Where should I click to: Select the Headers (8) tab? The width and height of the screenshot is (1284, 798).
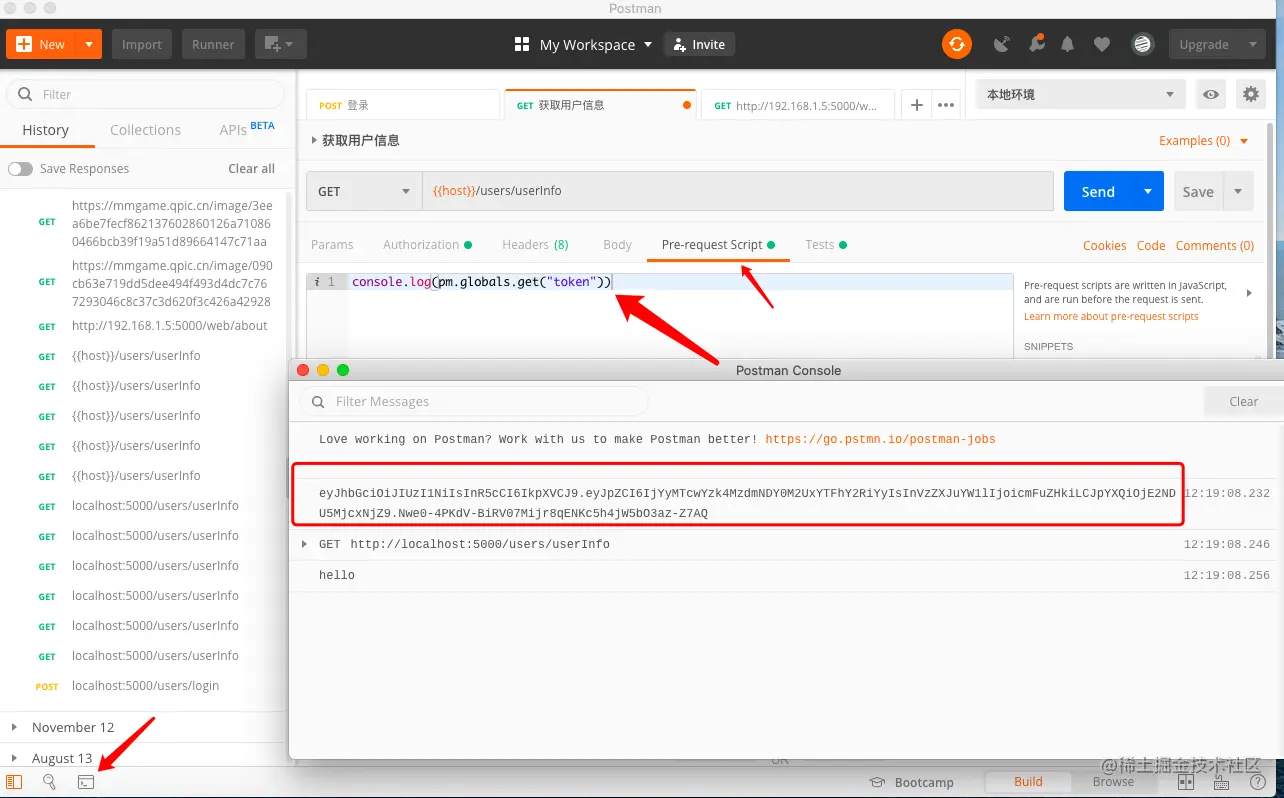pos(535,244)
